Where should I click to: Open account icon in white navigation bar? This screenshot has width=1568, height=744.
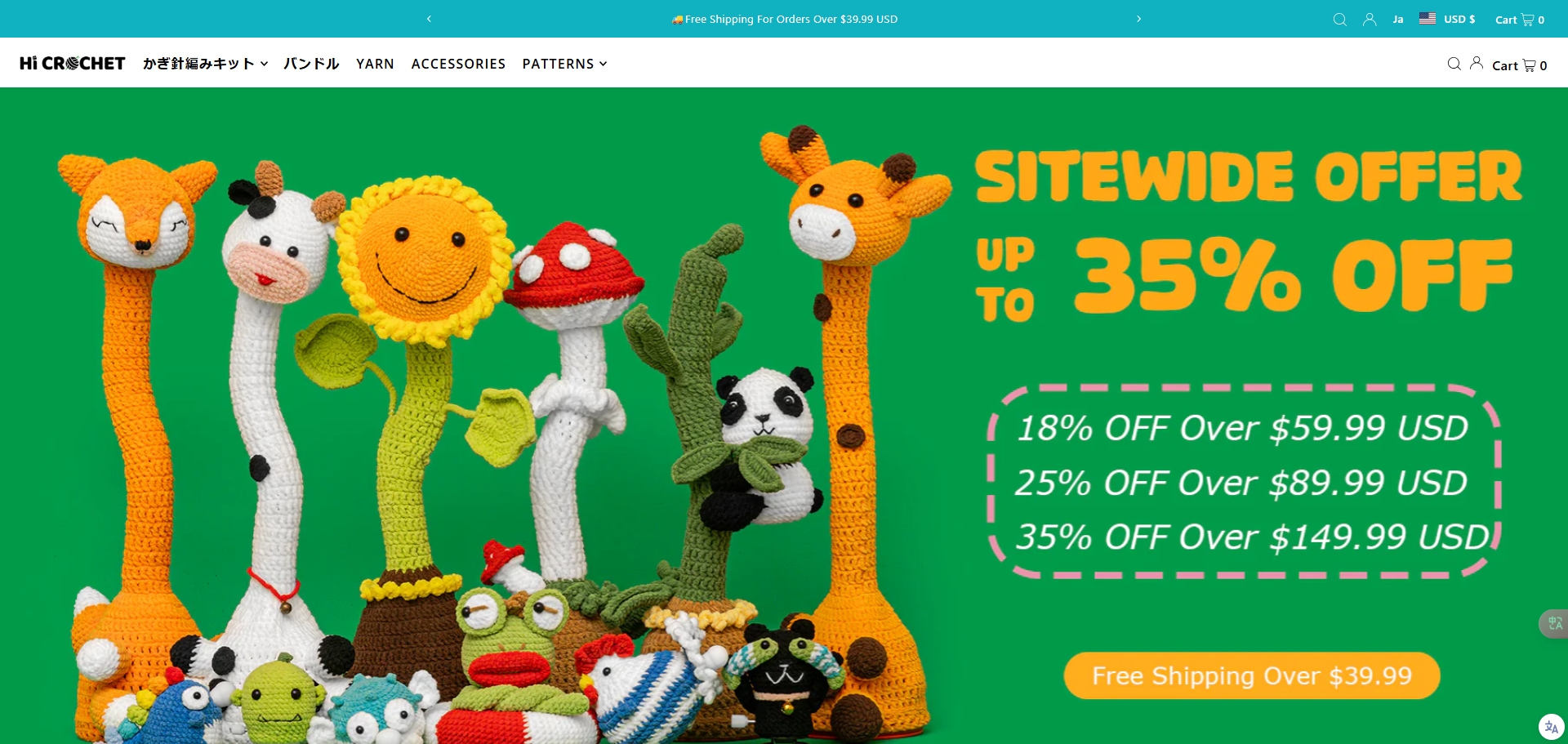1477,63
